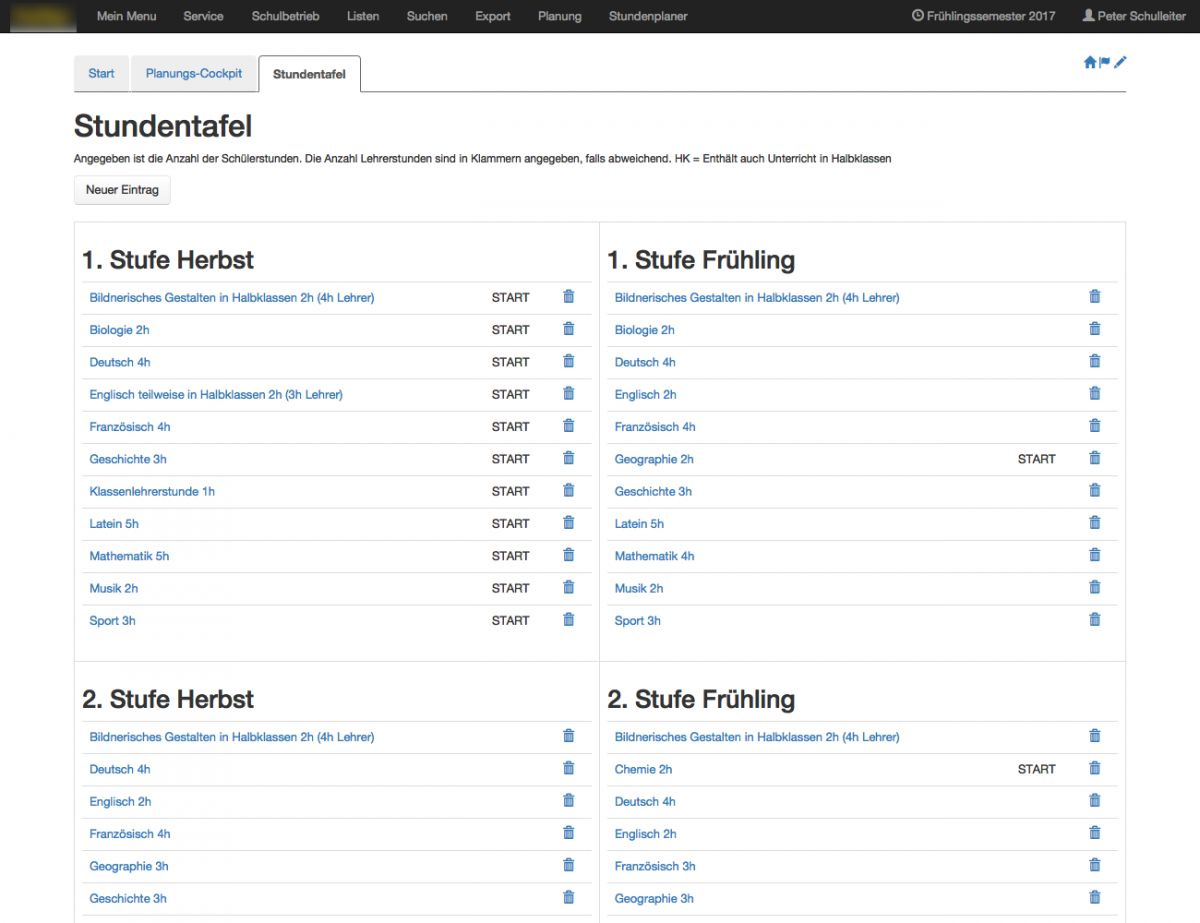Image resolution: width=1200 pixels, height=923 pixels.
Task: Open Englisch teilweise in Halbklassen entry
Action: (x=216, y=395)
